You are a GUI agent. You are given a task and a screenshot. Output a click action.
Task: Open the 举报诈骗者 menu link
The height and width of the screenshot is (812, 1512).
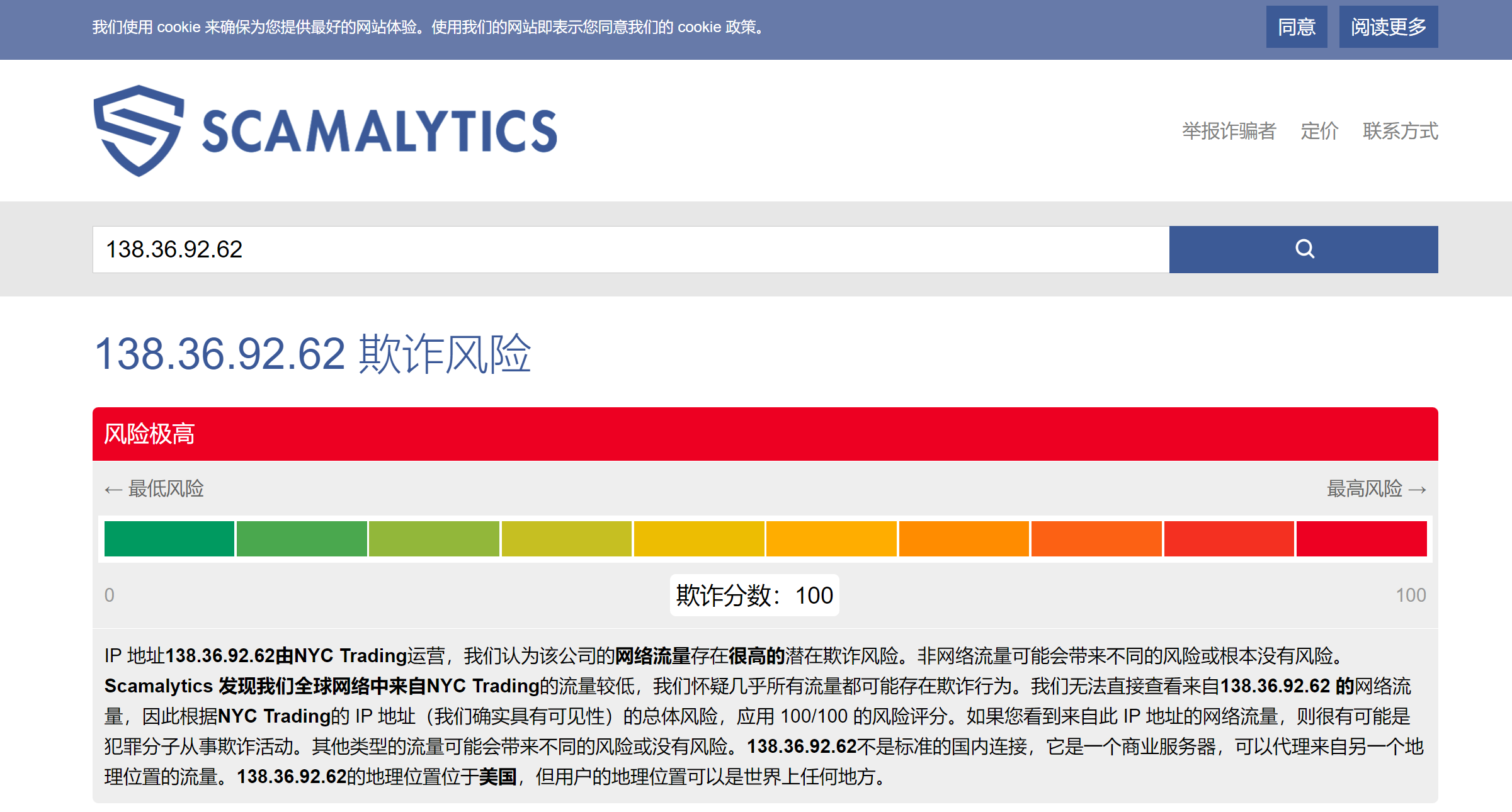point(1229,131)
